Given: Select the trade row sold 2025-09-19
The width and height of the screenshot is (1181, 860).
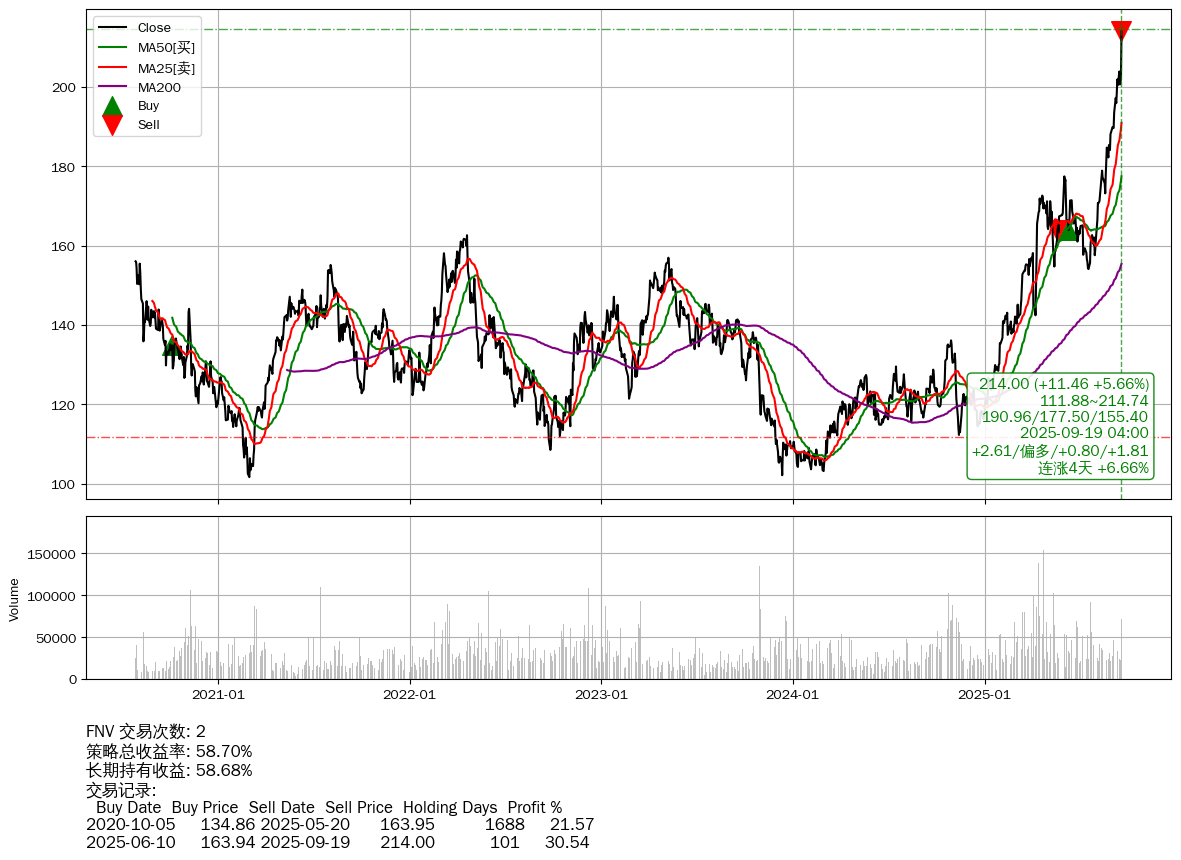Looking at the screenshot, I should 338,842.
